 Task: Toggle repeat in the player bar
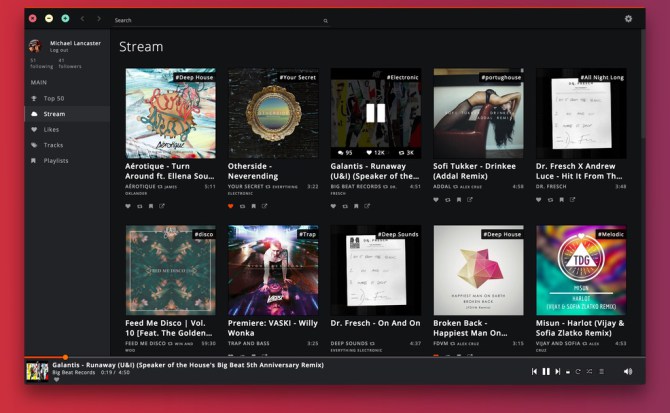pos(578,372)
